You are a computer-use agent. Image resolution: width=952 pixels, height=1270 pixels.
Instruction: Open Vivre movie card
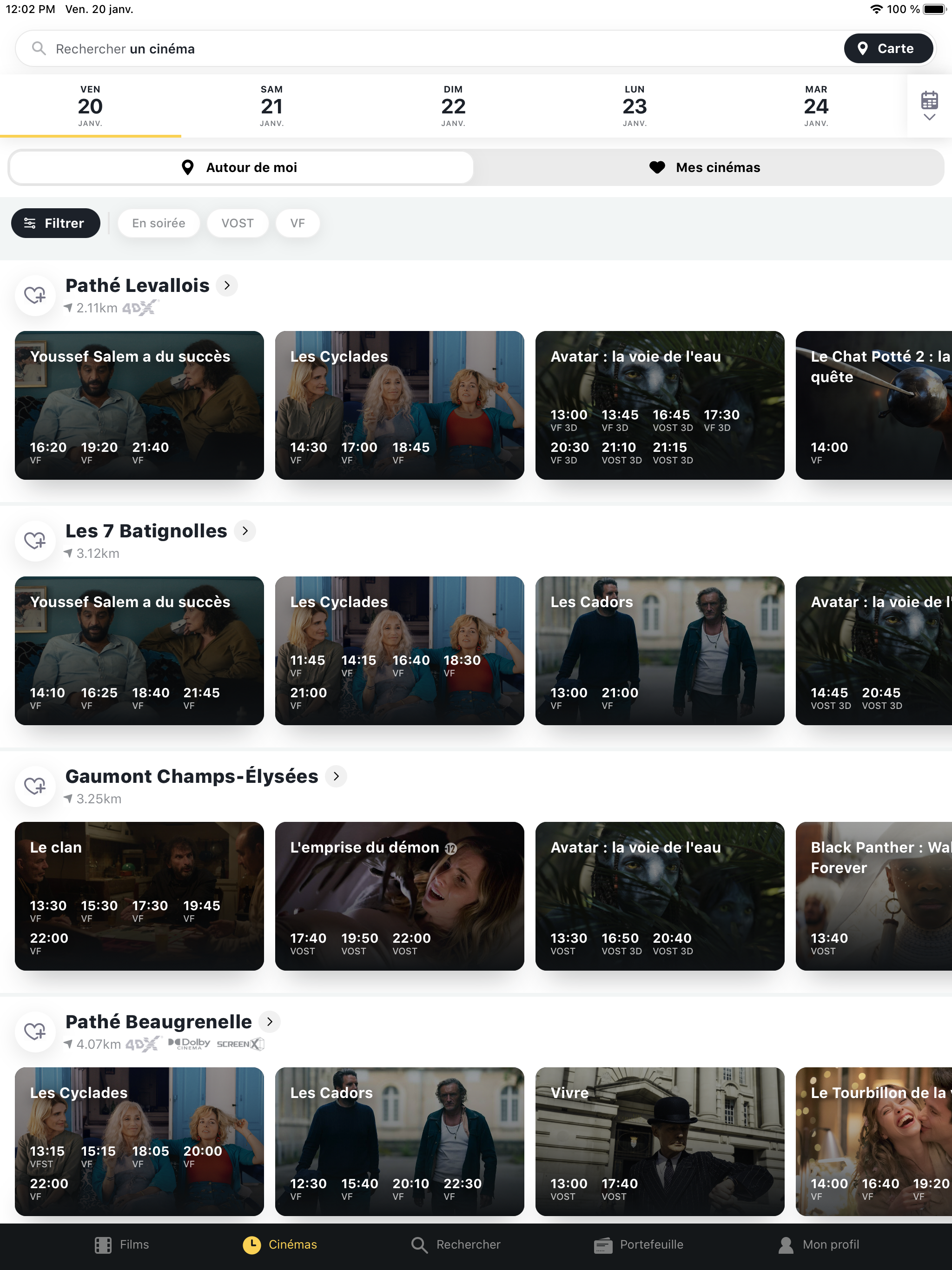click(660, 1141)
